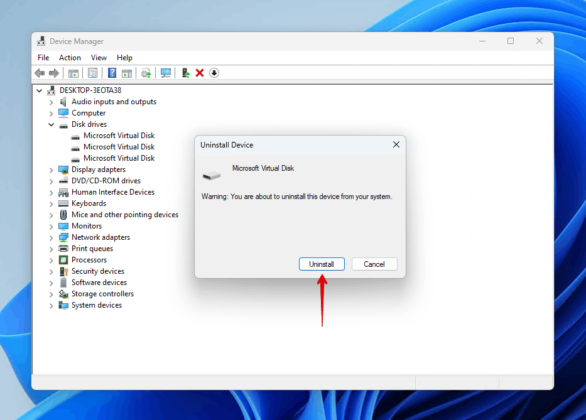The height and width of the screenshot is (420, 586).
Task: Click the Device Manager title bar icon
Action: pyautogui.click(x=41, y=41)
